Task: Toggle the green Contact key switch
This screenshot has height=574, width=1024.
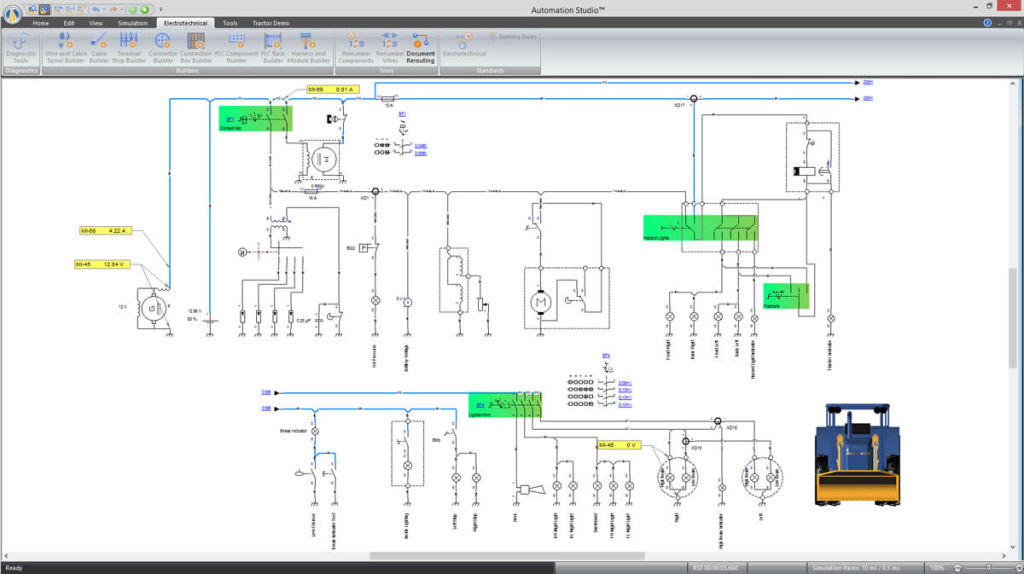Action: pyautogui.click(x=255, y=119)
